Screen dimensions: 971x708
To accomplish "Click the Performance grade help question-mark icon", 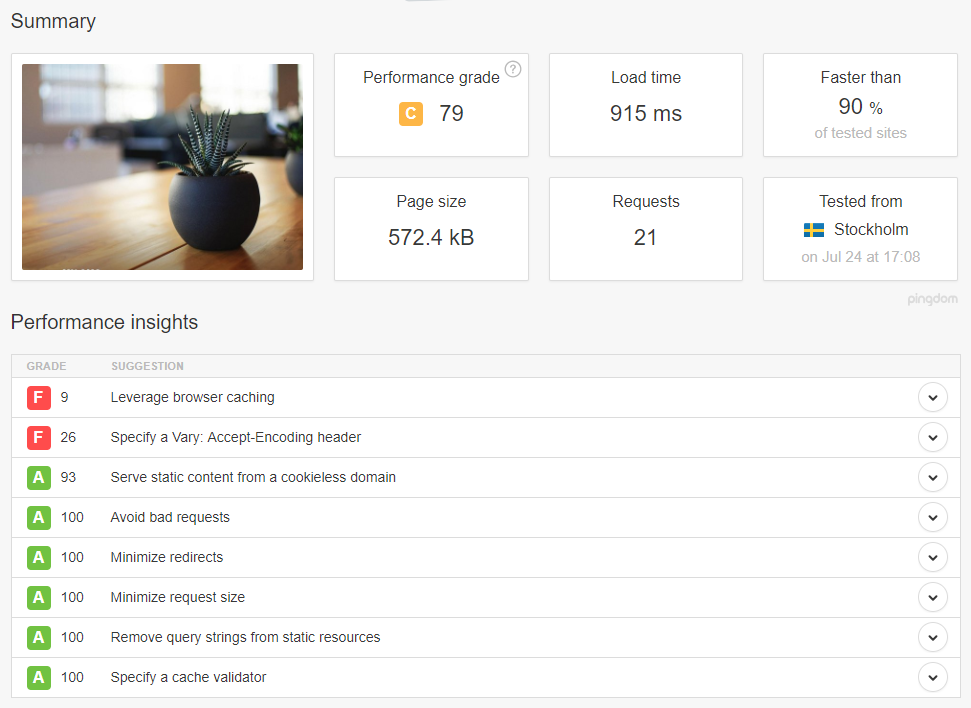I will pos(513,69).
